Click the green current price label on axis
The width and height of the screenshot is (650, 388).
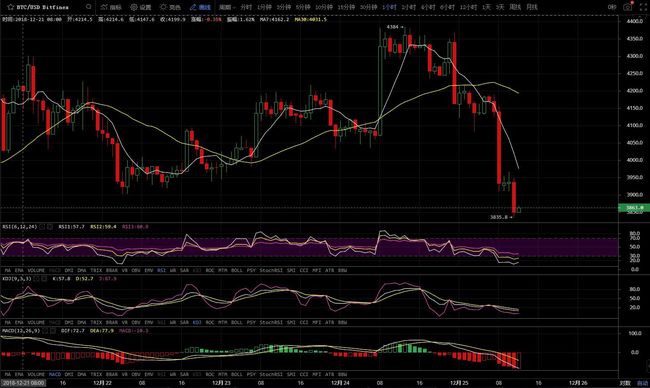point(634,208)
